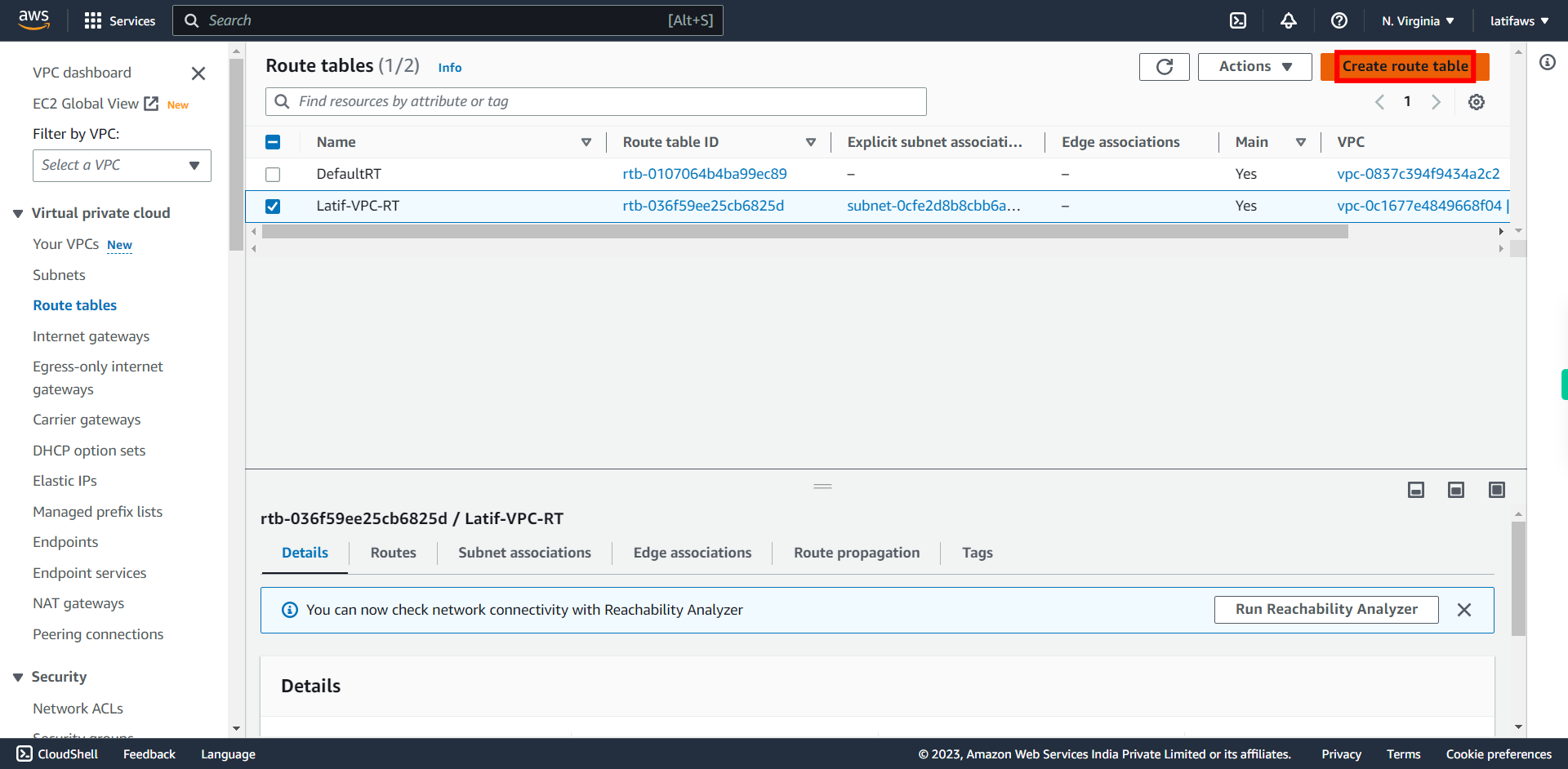The width and height of the screenshot is (1568, 769).
Task: Switch to the Details tab
Action: click(x=305, y=553)
